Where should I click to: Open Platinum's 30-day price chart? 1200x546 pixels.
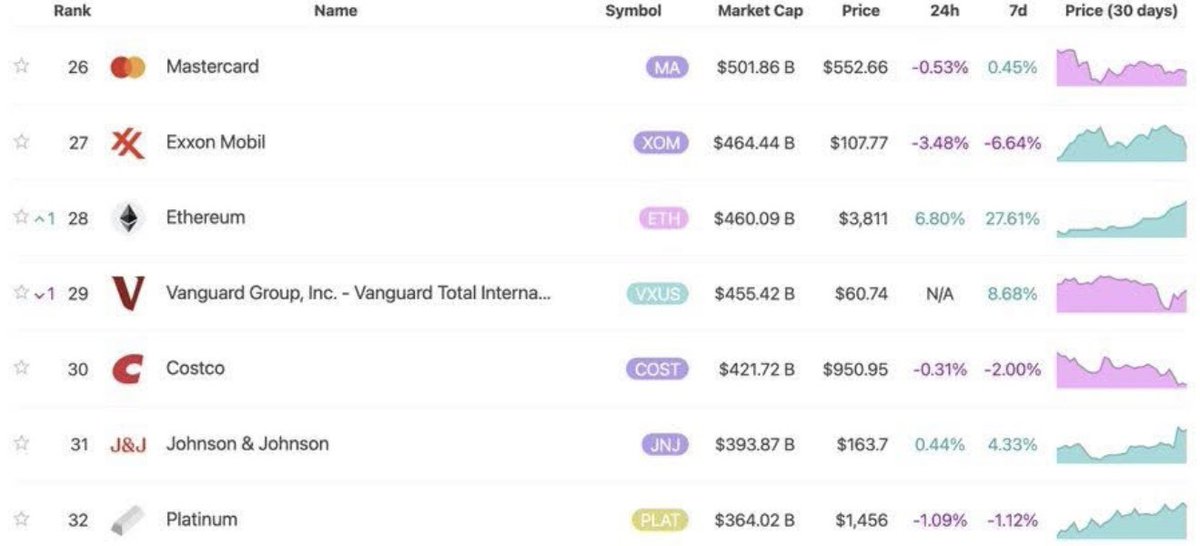click(x=1121, y=520)
